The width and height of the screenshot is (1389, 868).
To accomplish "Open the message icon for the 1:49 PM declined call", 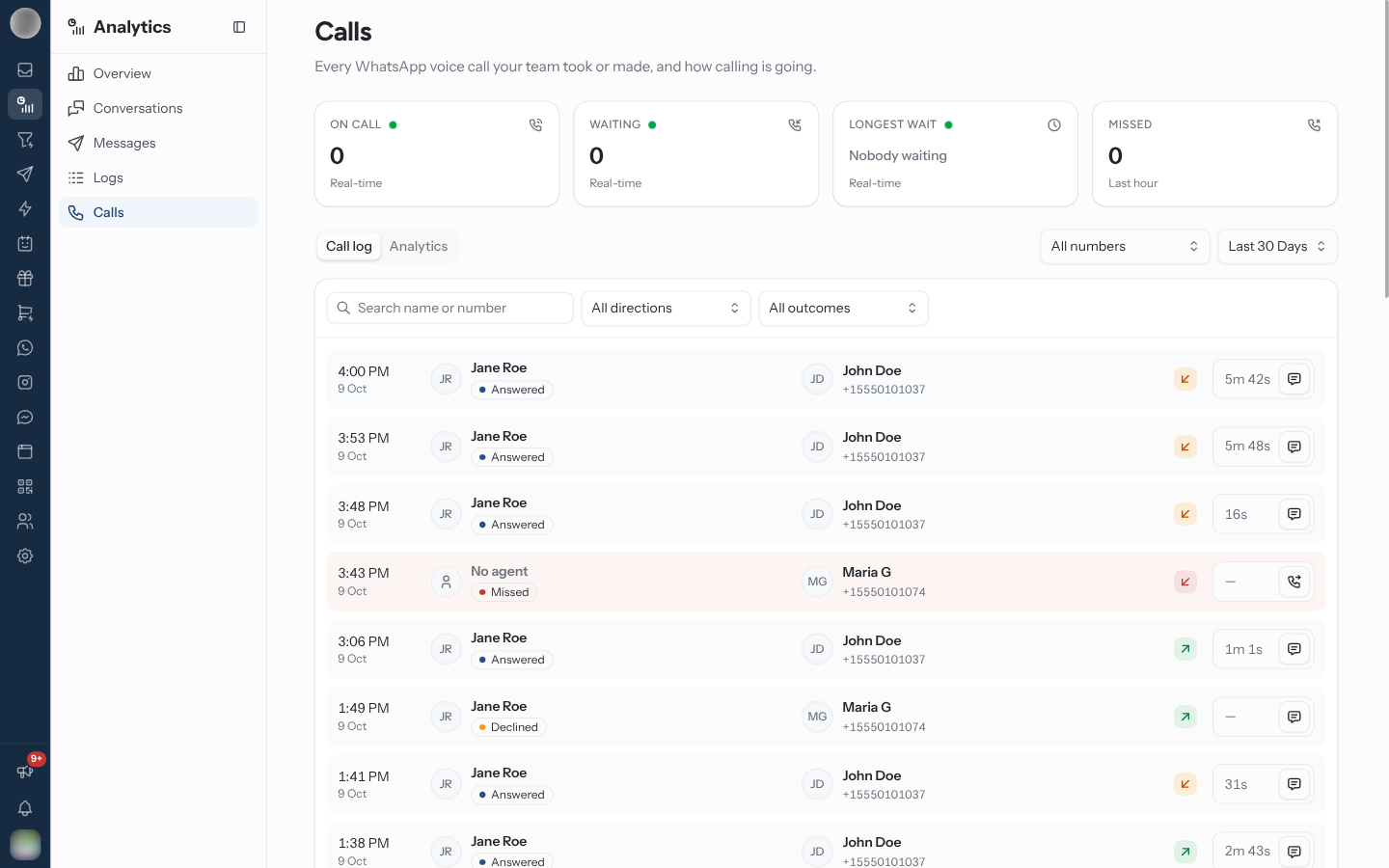I will pyautogui.click(x=1294, y=717).
